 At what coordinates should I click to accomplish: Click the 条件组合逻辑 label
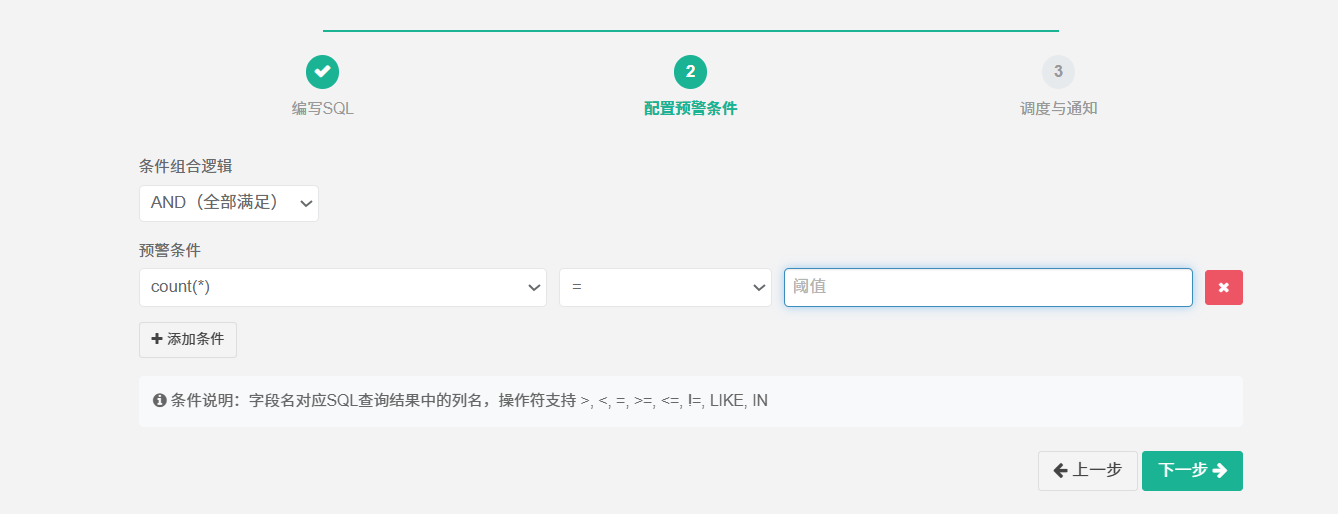tap(186, 166)
